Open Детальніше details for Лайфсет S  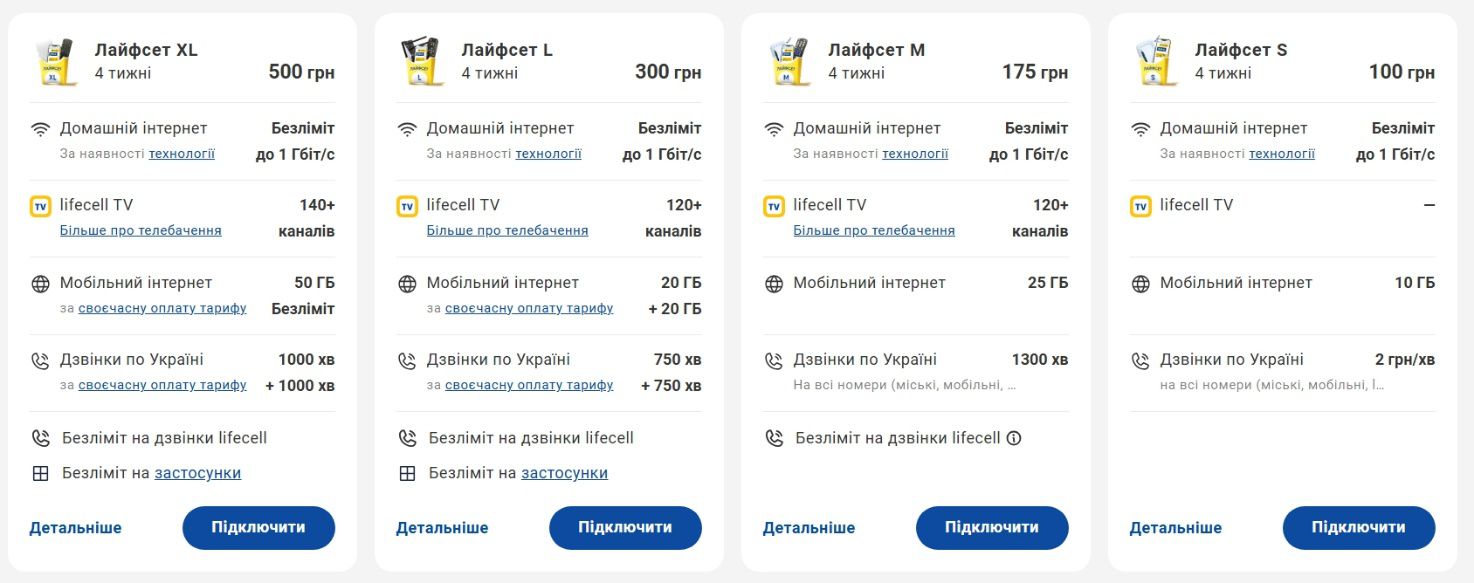tap(1175, 527)
